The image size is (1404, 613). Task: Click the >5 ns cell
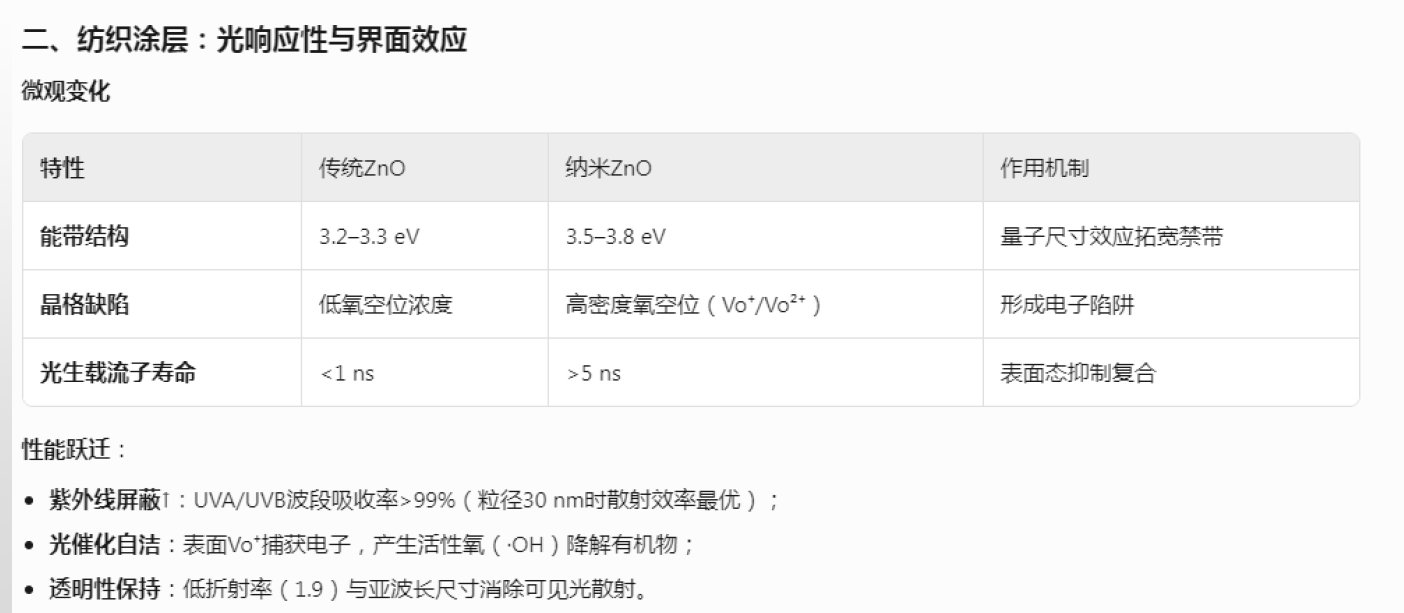click(x=594, y=374)
